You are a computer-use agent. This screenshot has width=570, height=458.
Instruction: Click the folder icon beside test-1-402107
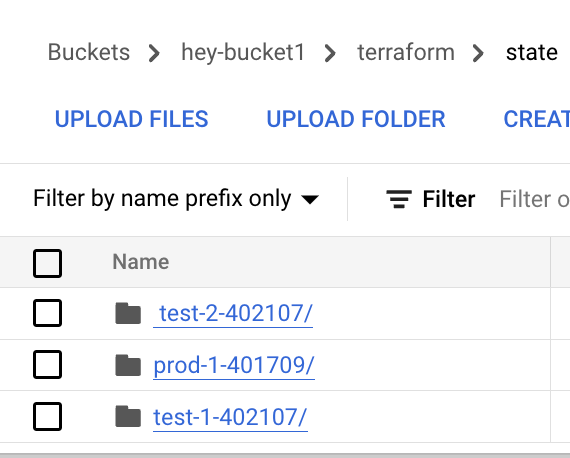[128, 416]
